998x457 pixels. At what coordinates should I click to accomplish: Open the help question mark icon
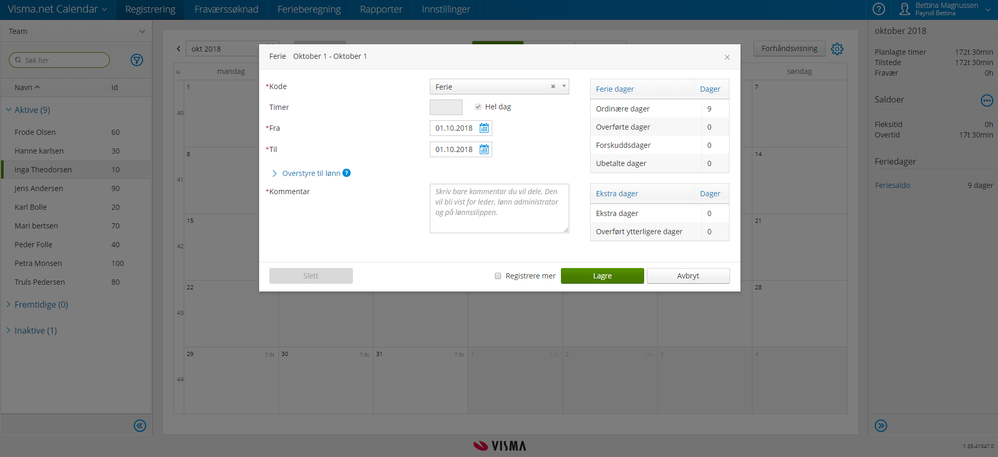click(x=878, y=9)
